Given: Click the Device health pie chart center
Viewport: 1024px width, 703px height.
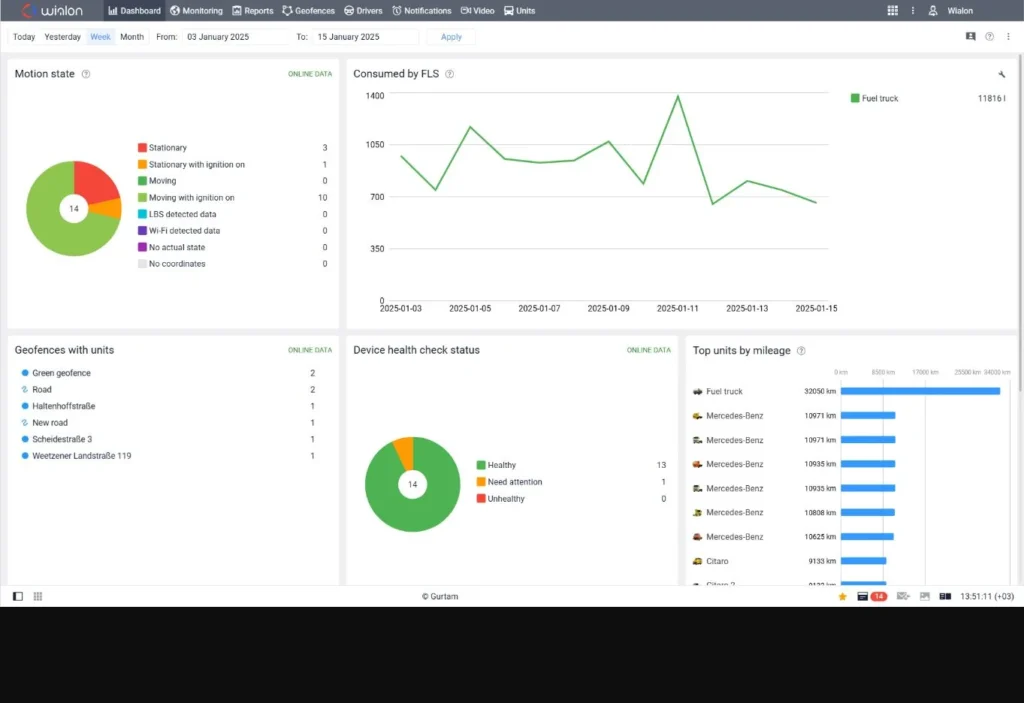Looking at the screenshot, I should (x=412, y=484).
